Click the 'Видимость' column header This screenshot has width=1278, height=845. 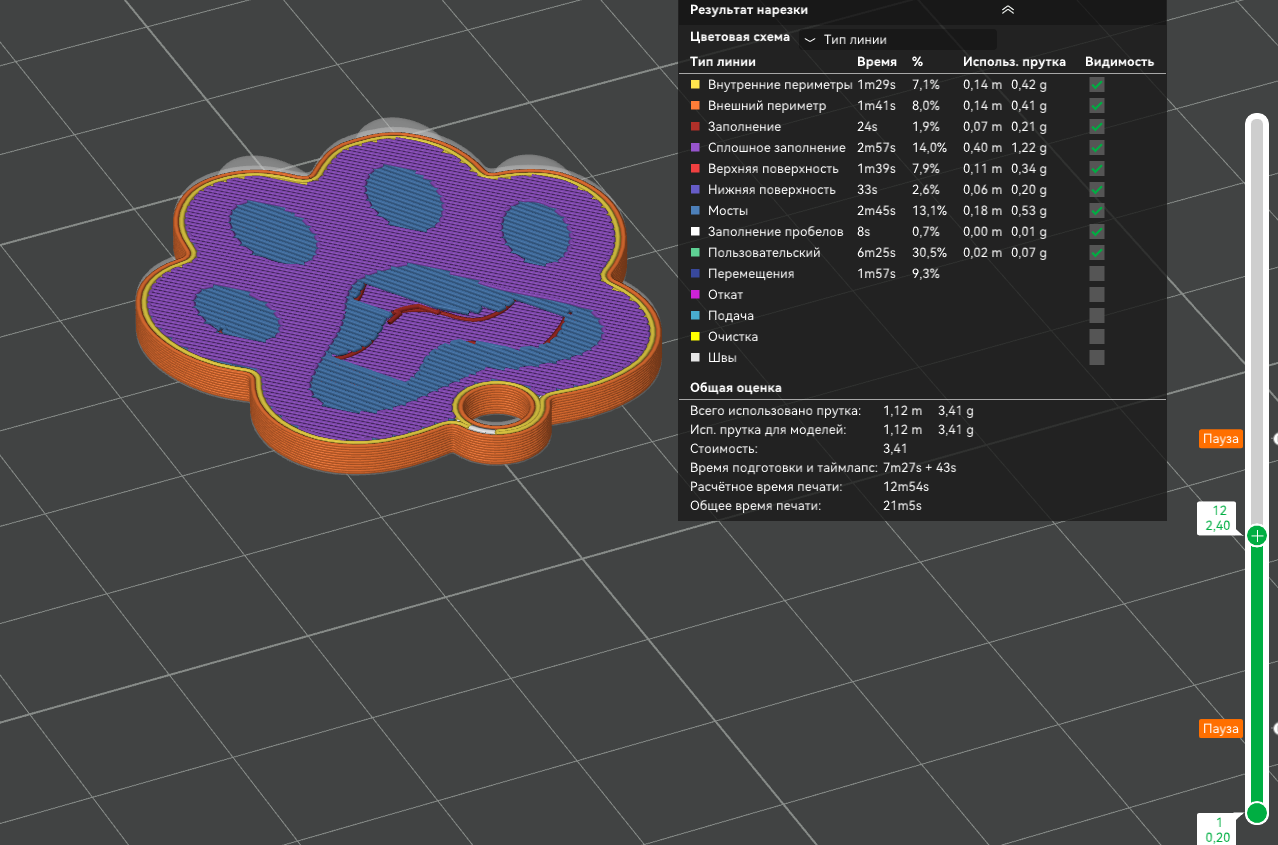click(x=1119, y=62)
